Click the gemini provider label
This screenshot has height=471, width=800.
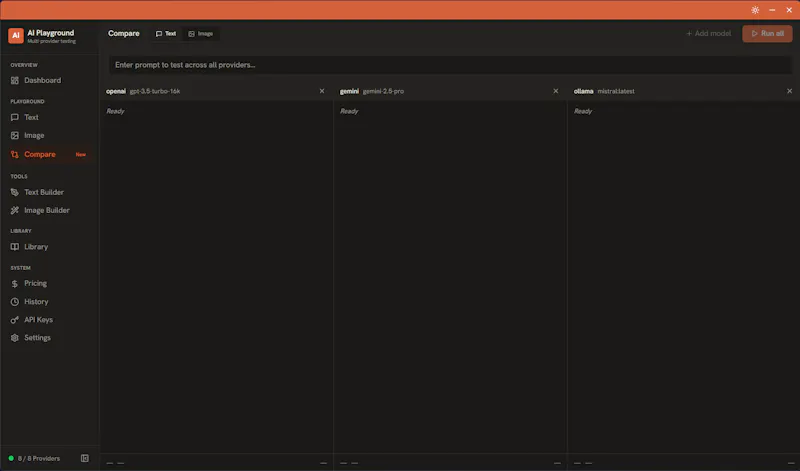coord(349,91)
